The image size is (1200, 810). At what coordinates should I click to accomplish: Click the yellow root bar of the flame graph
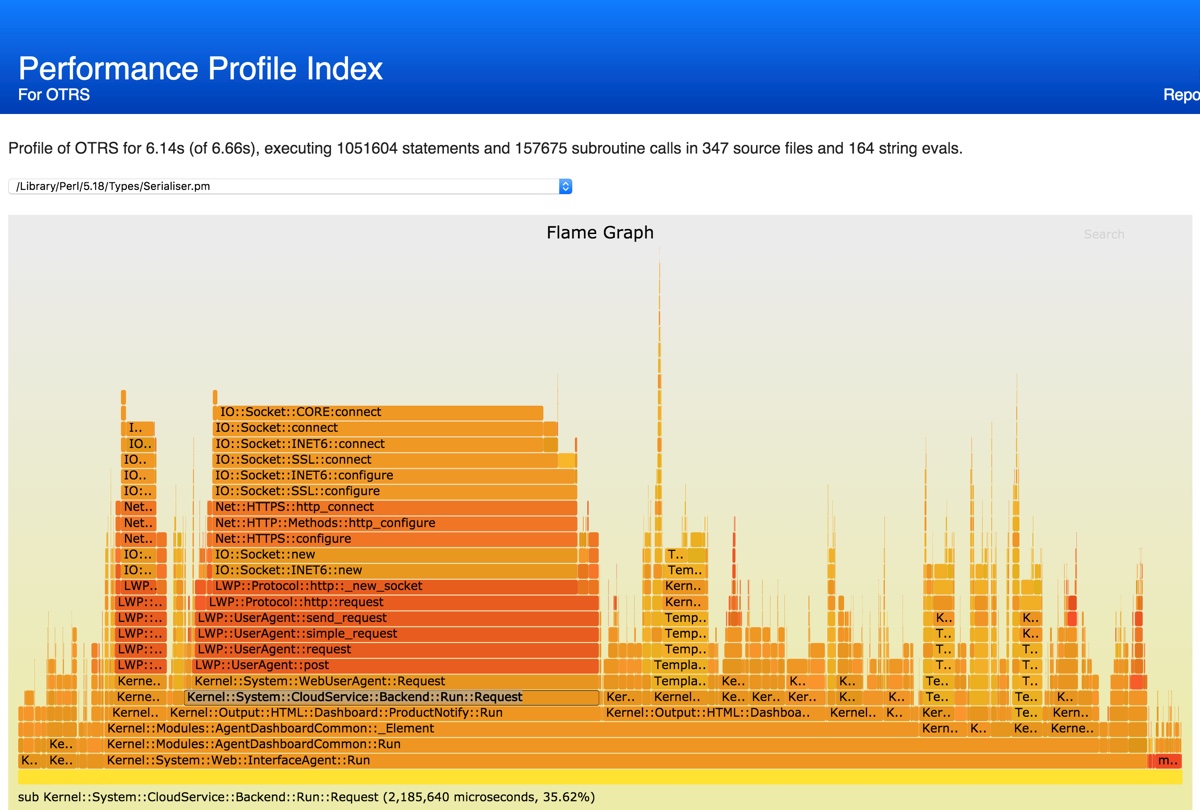[600, 777]
